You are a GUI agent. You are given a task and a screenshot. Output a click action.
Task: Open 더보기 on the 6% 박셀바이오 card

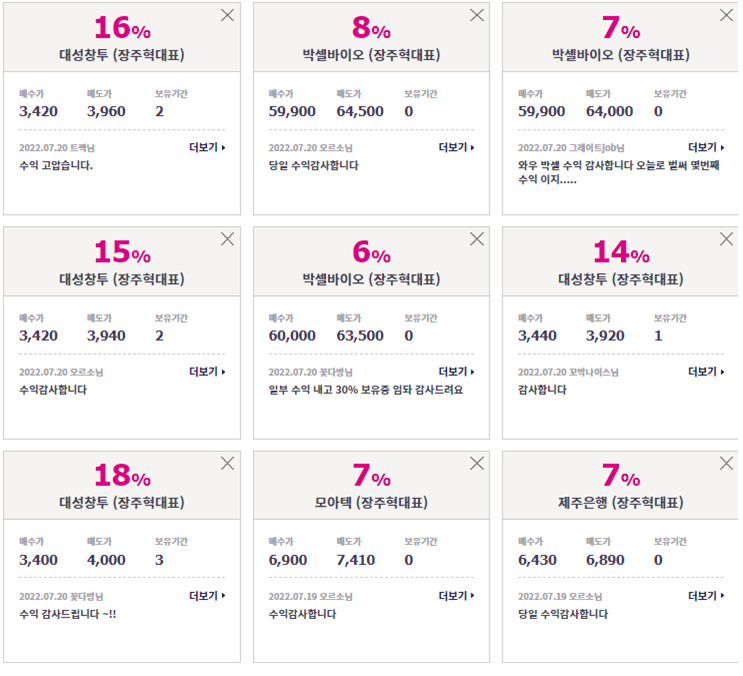point(456,371)
